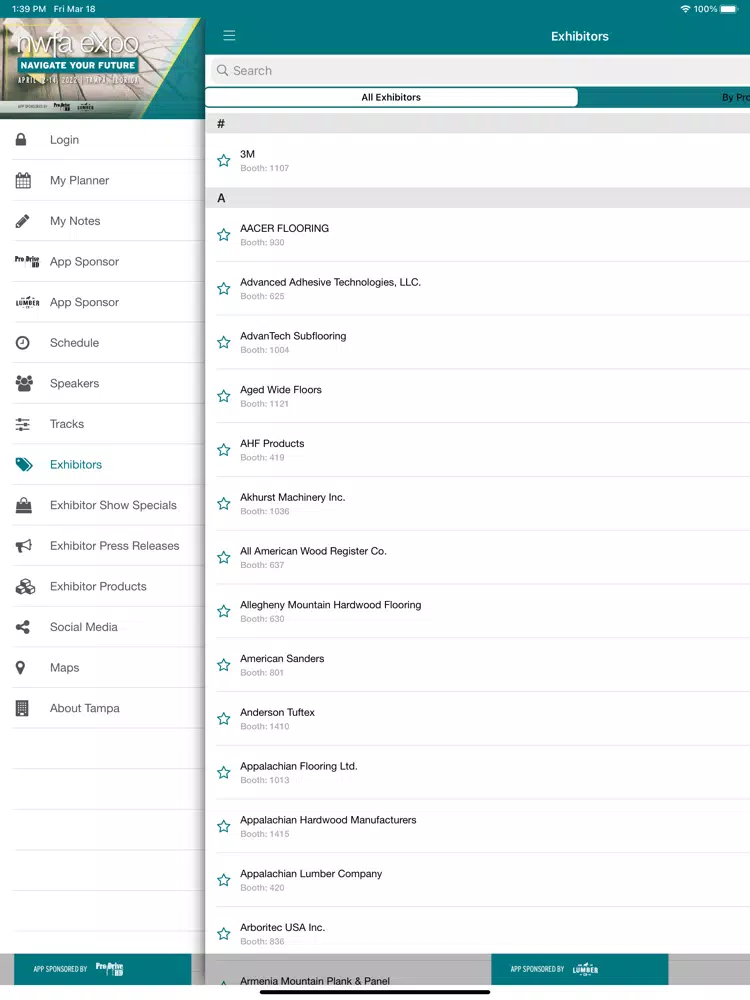
Task: Star Appalachian Lumber Company
Action: point(223,880)
